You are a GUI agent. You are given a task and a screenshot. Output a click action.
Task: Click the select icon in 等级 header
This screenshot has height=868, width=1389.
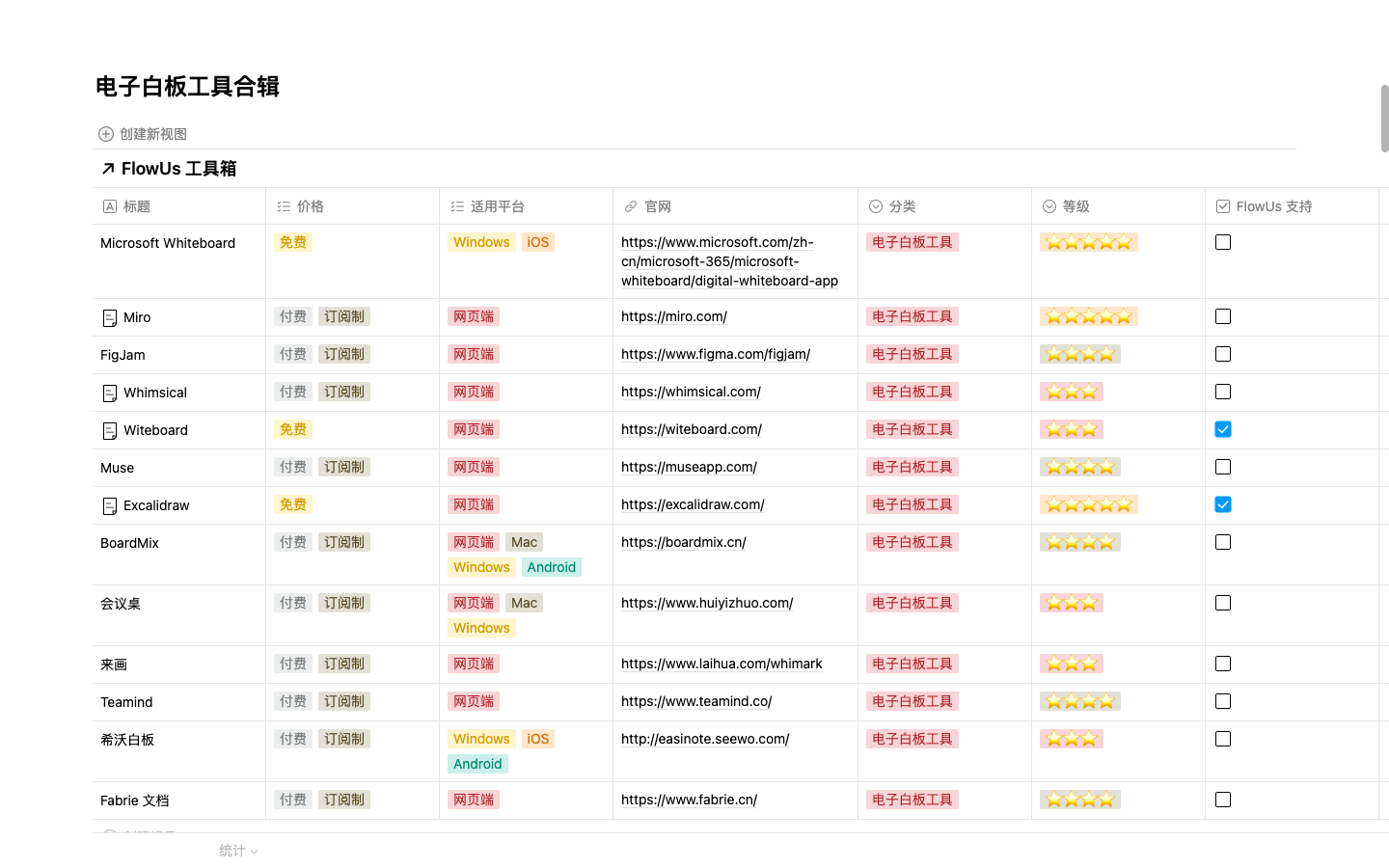[x=1049, y=206]
